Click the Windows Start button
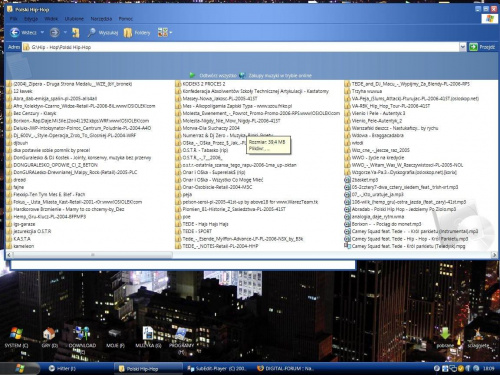This screenshot has width=500, height=375. pyautogui.click(x=20, y=368)
